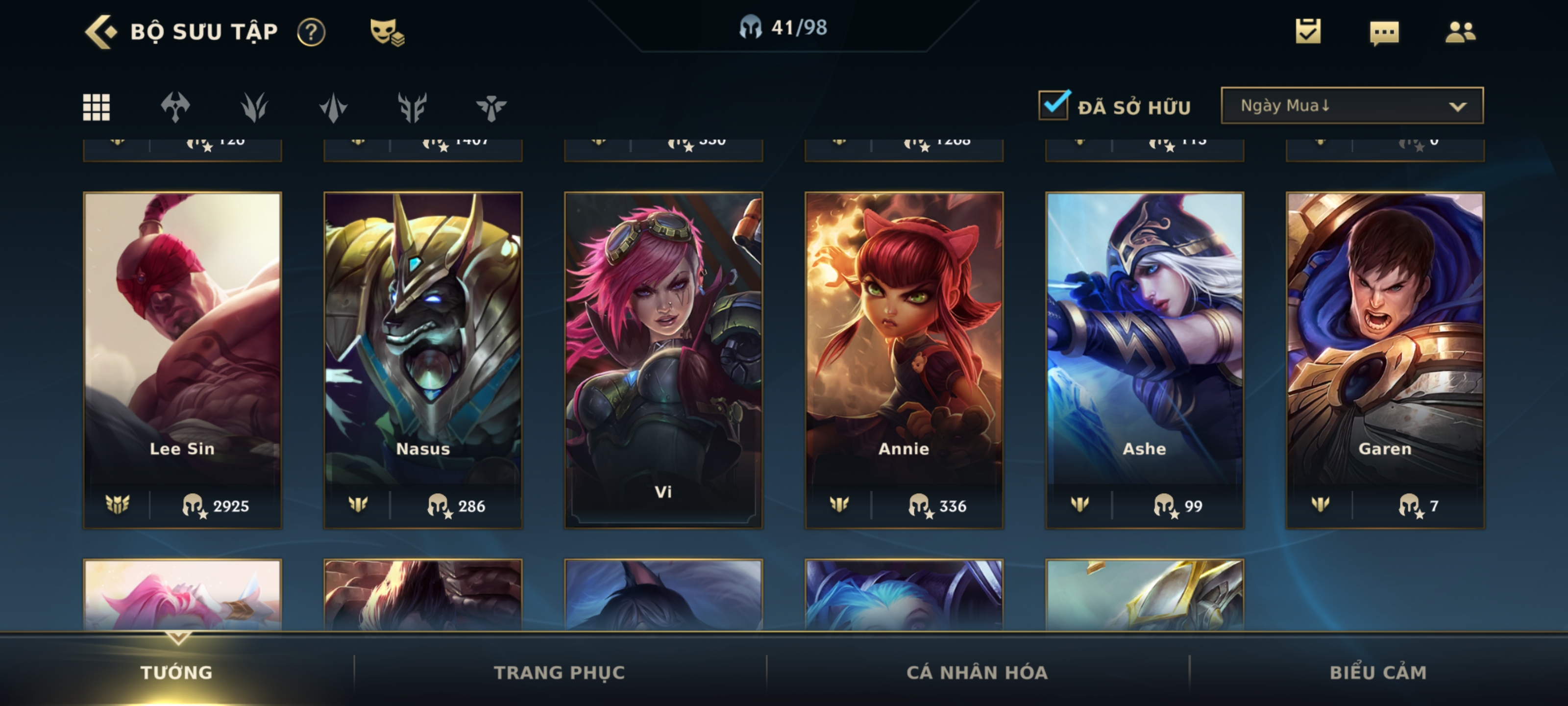
Task: Open the help question mark icon
Action: pos(311,32)
